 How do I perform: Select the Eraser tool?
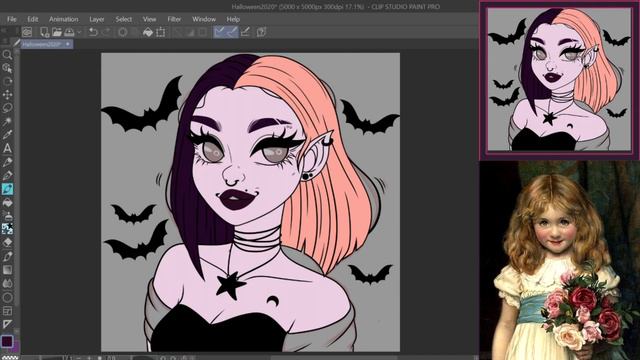(7, 242)
